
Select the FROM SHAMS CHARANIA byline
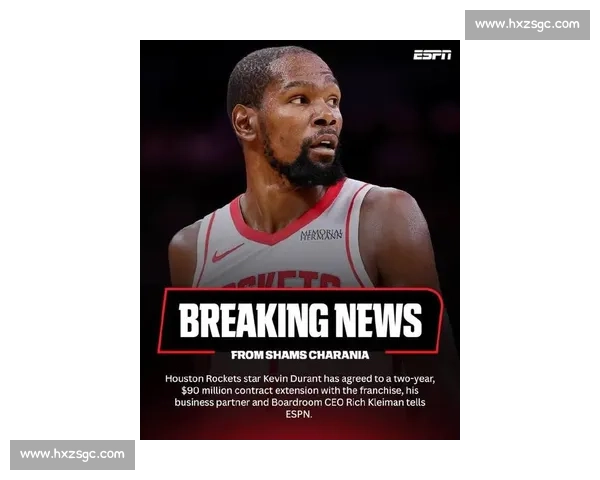(300, 355)
